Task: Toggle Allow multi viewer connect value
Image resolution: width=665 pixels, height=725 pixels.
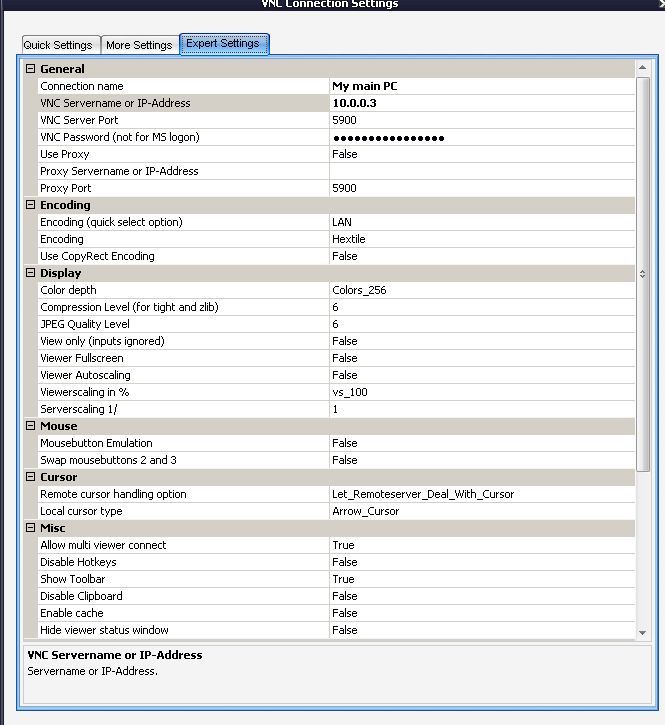Action: [x=482, y=545]
